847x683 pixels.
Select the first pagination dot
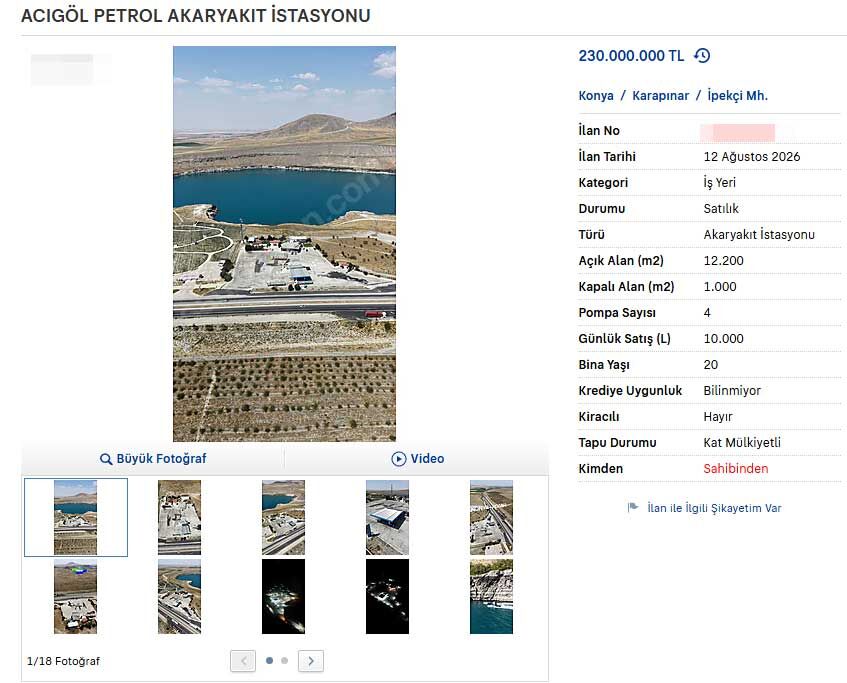[270, 660]
